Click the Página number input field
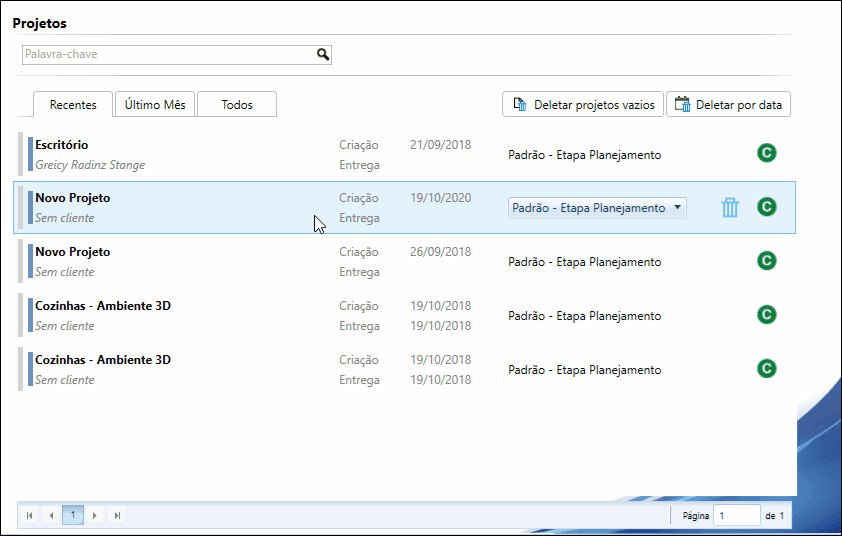This screenshot has height=536, width=842. coord(737,516)
